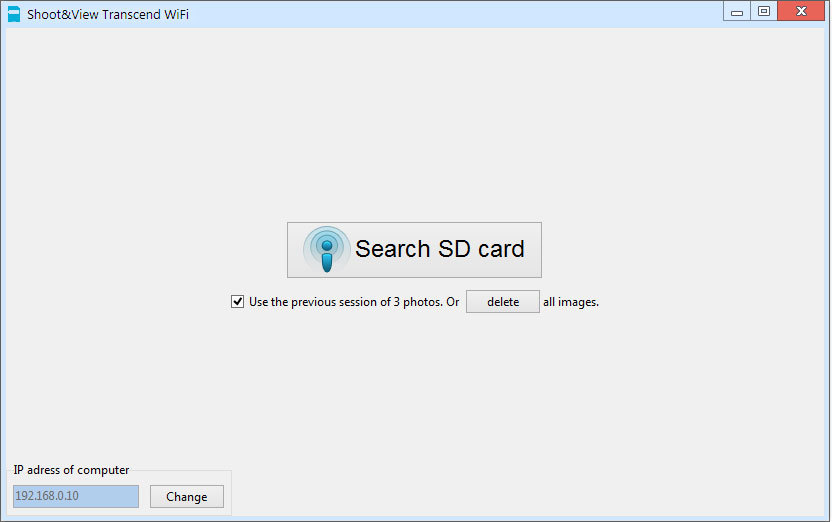This screenshot has height=522, width=832.
Task: Minimize the Shoot&View Transcend WiFi window
Action: point(737,11)
